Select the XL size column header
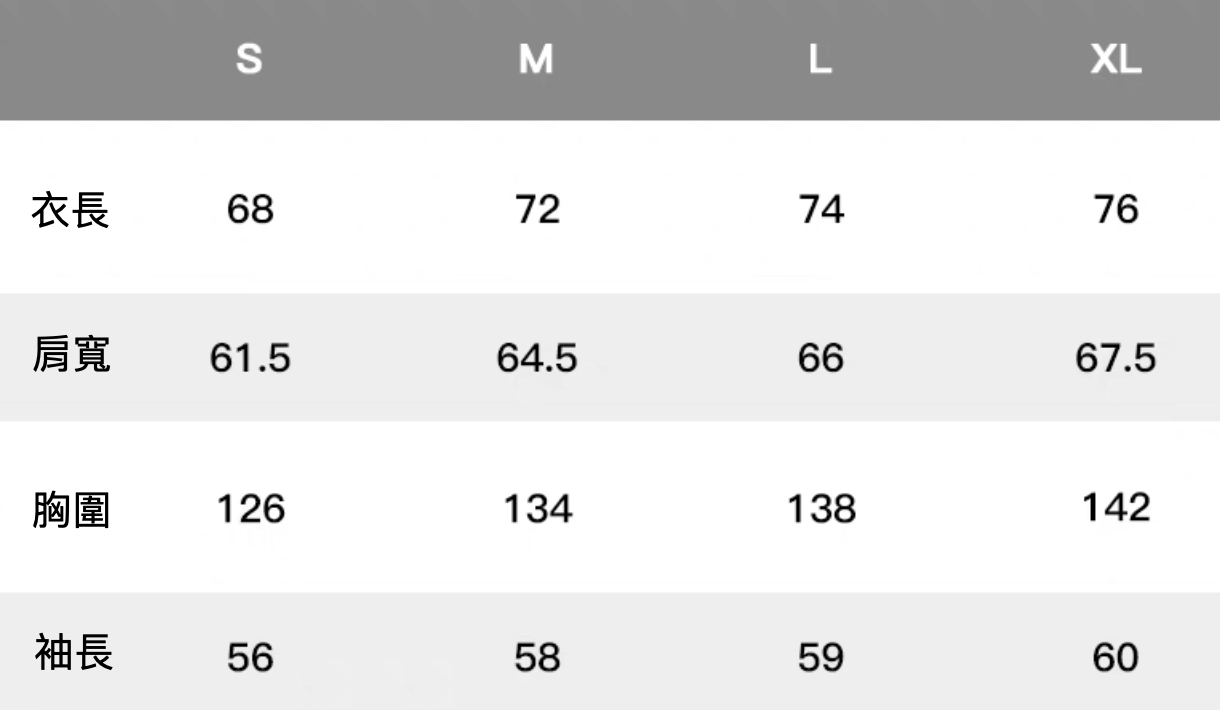1220x710 pixels. point(1116,60)
